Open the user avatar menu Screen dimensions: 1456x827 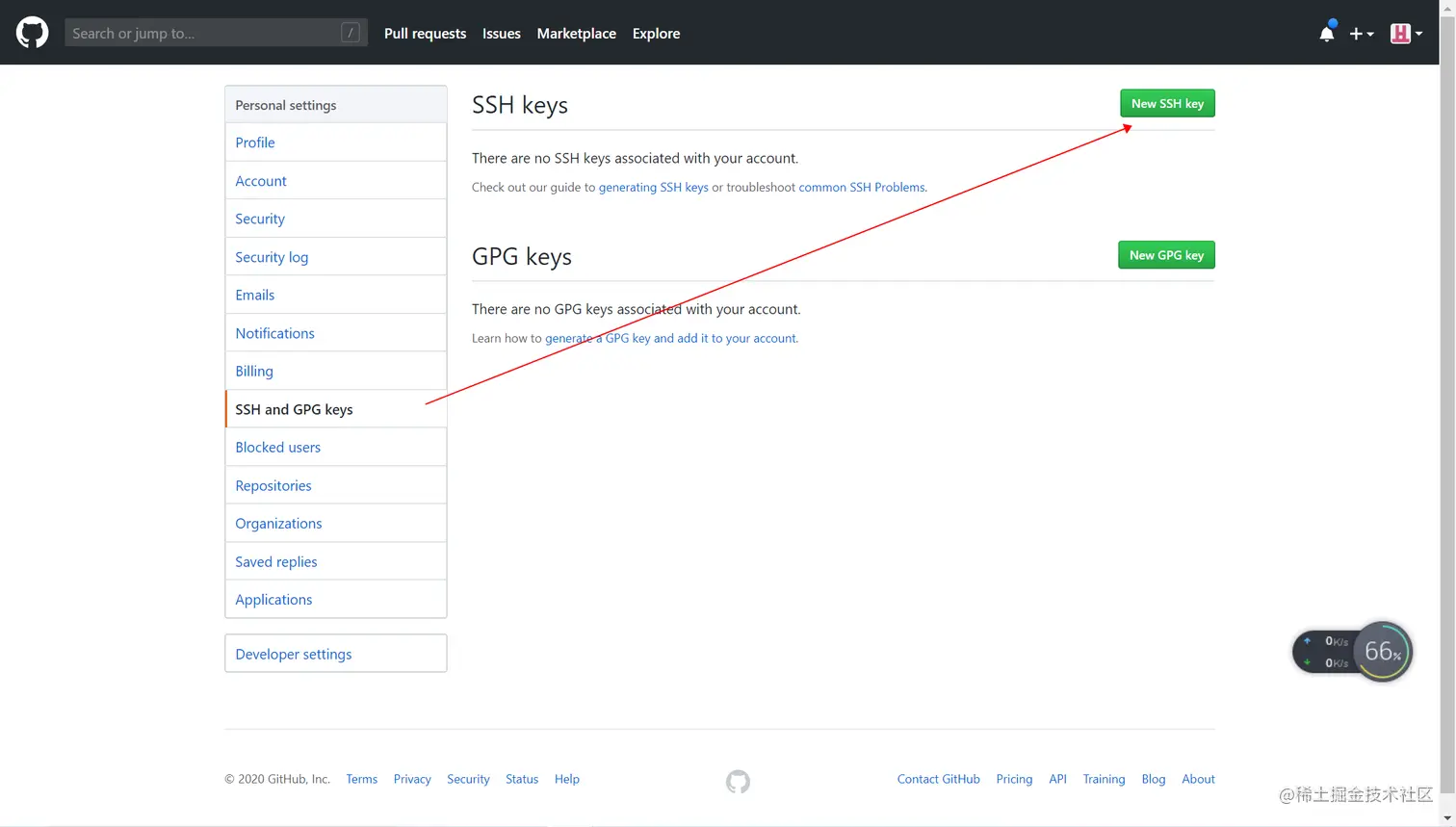1406,34
